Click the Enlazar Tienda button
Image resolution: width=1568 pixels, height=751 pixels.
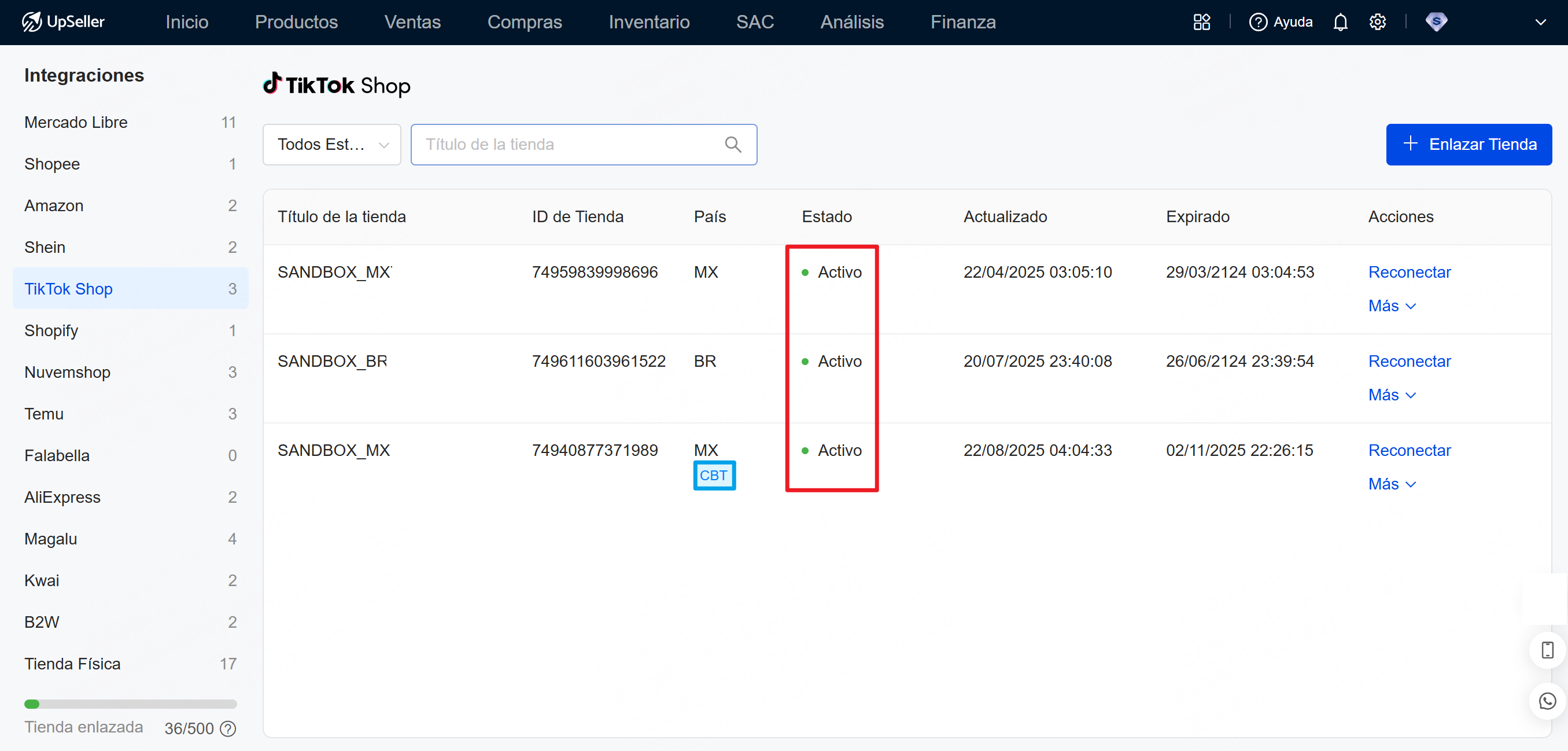click(1468, 144)
